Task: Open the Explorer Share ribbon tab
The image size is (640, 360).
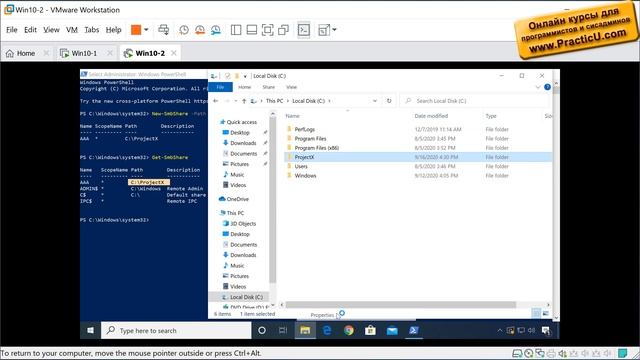Action: click(x=269, y=87)
